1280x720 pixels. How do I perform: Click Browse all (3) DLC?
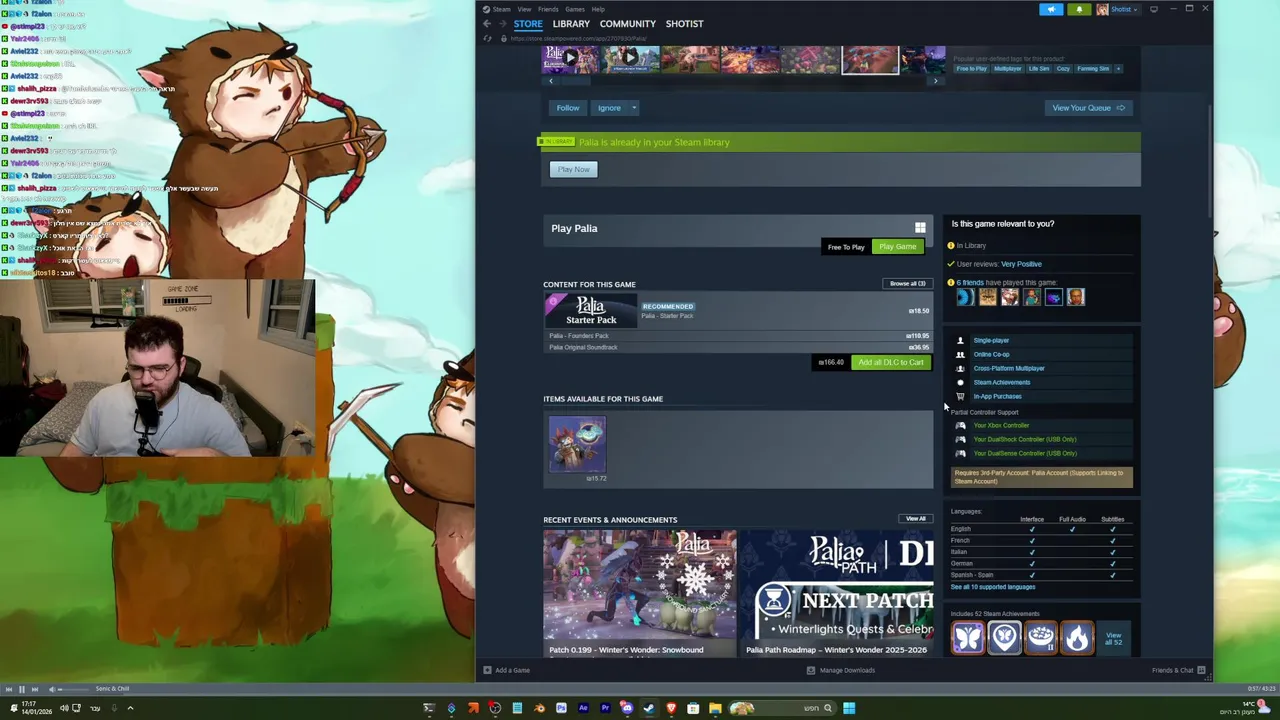(908, 283)
